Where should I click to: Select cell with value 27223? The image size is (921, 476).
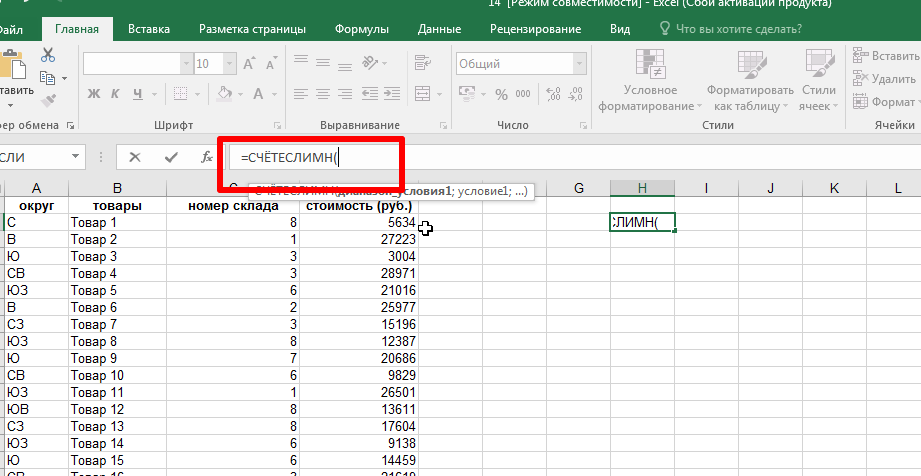[359, 239]
